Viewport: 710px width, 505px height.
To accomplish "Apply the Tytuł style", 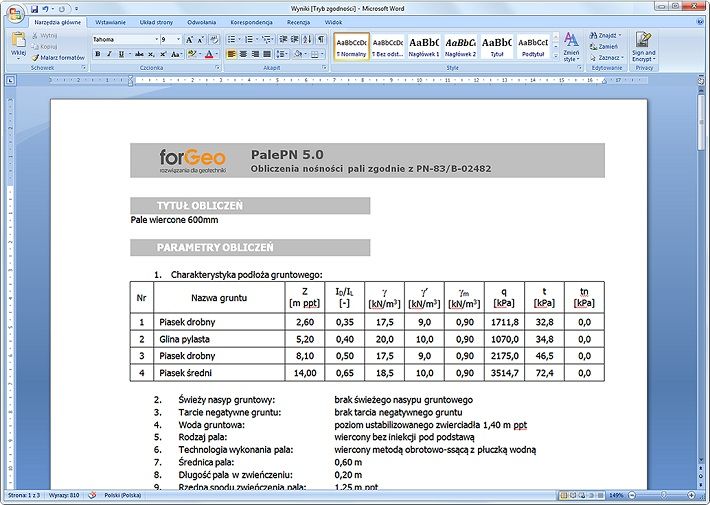I will pos(497,46).
